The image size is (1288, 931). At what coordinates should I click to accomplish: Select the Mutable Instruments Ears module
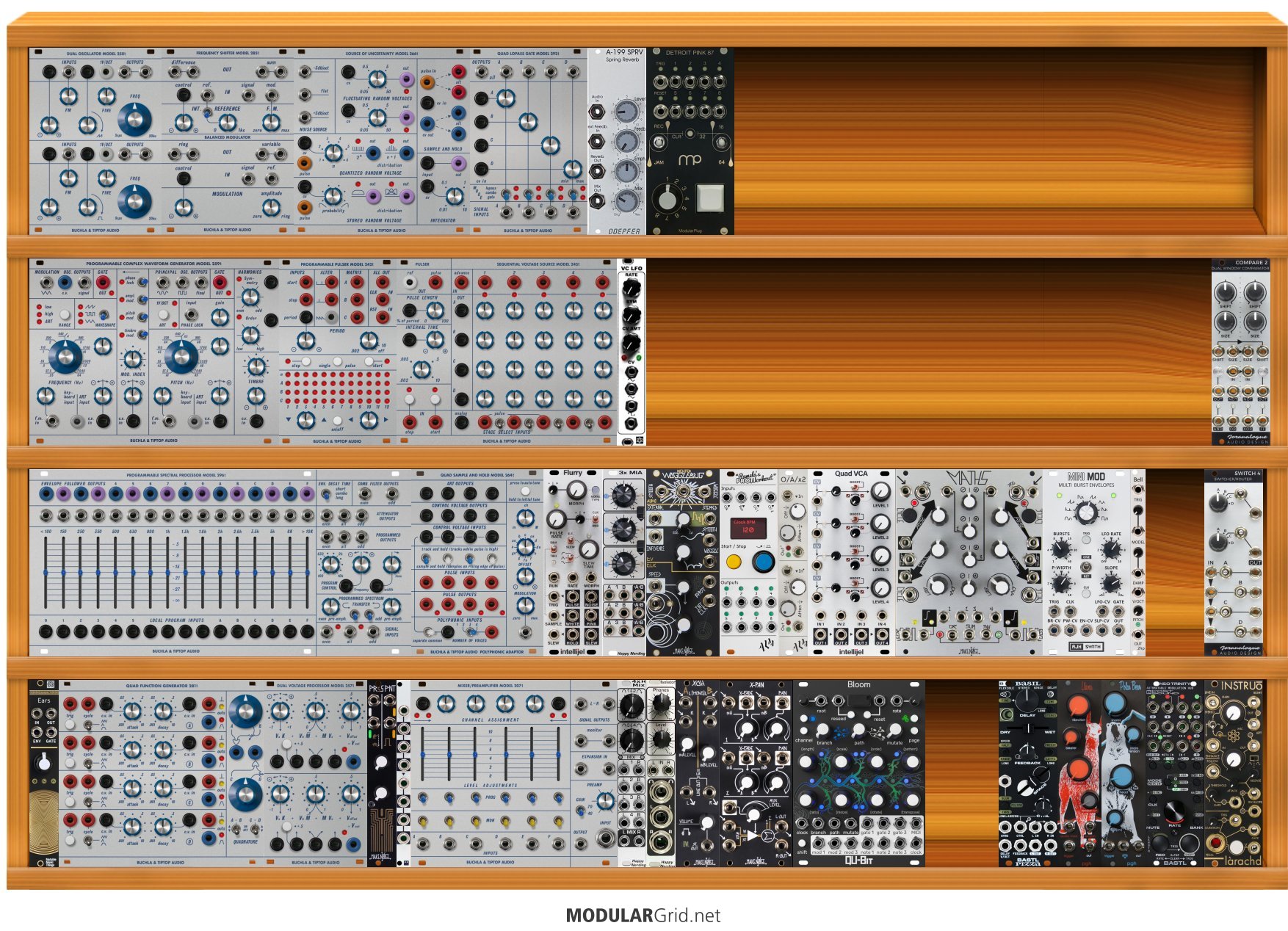click(44, 773)
